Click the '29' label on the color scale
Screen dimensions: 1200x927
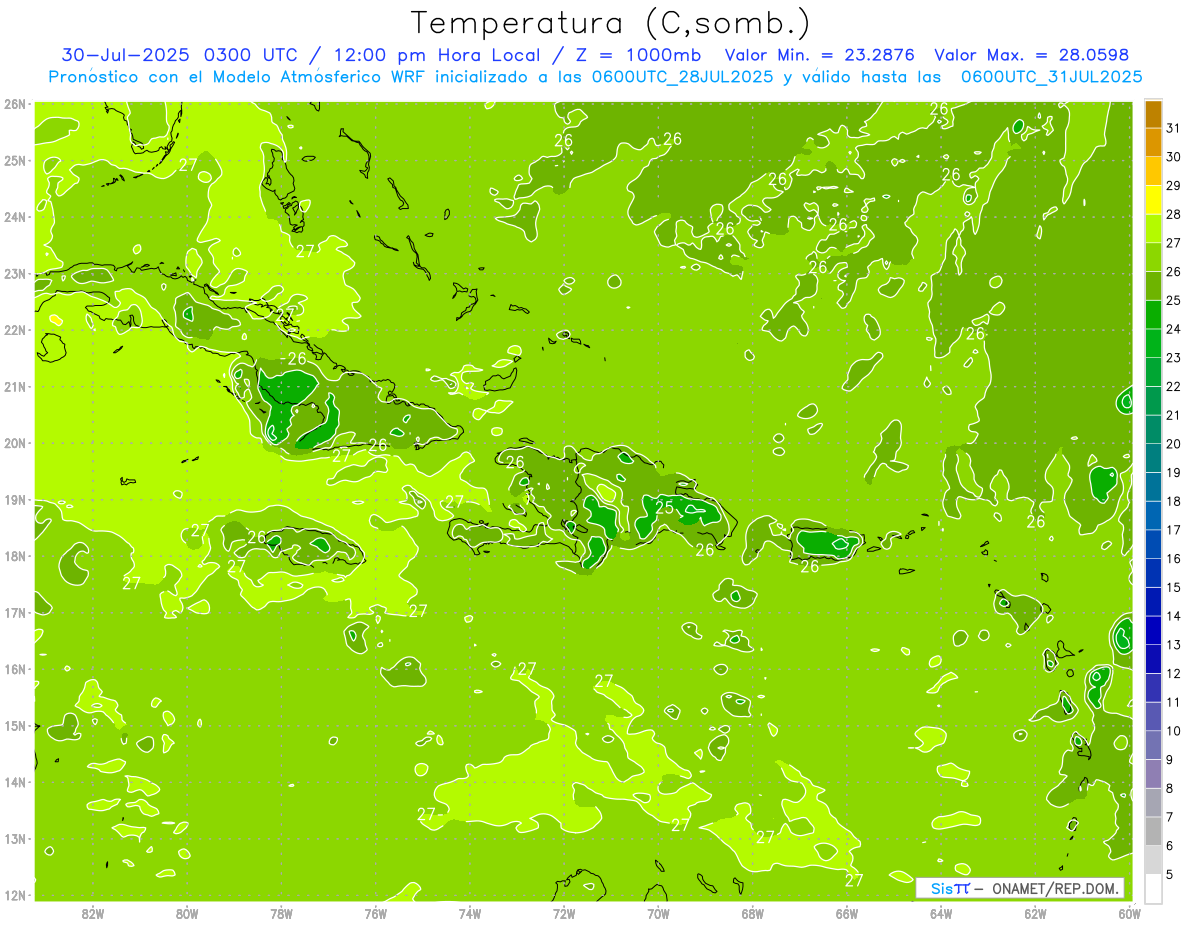[x=1173, y=186]
